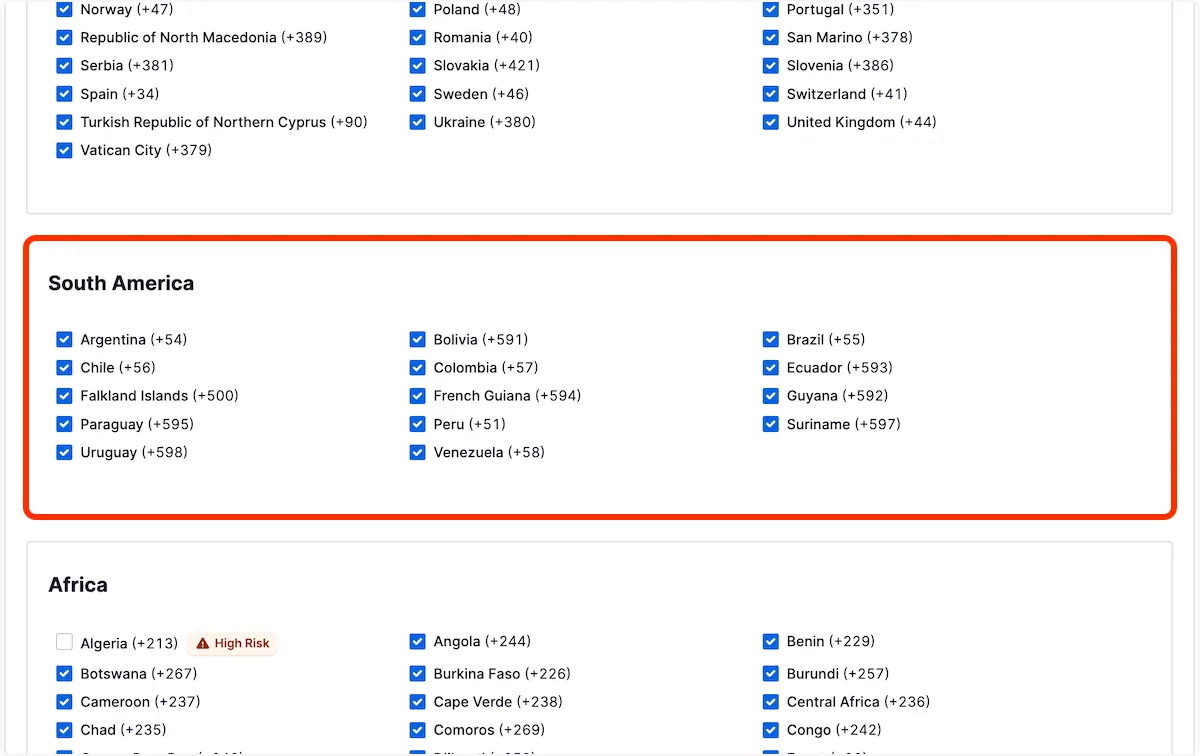
Task: Toggle Turkish Republic of Northern Cyprus checkbox
Action: pyautogui.click(x=65, y=122)
